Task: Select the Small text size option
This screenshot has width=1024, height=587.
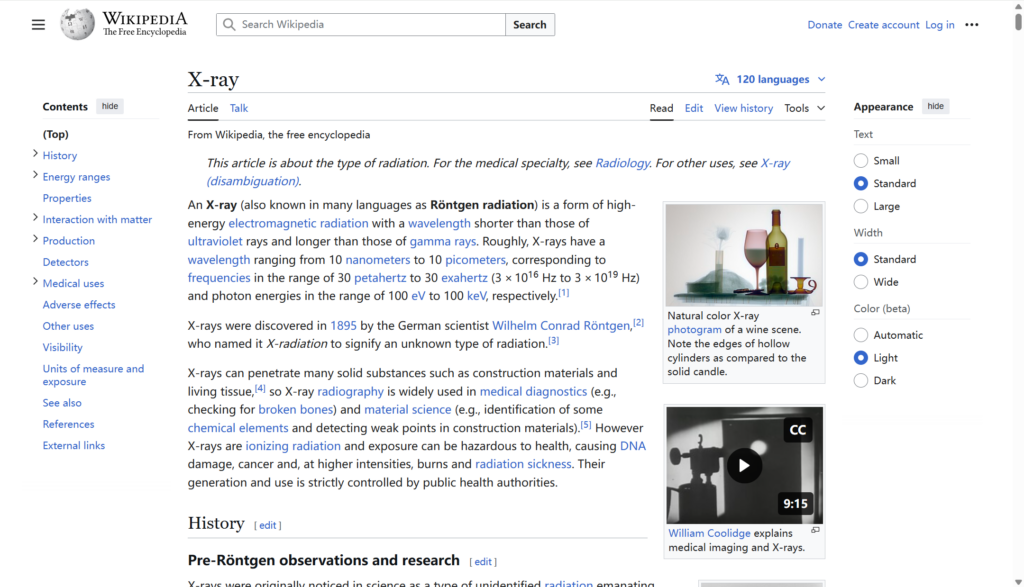Action: point(861,161)
